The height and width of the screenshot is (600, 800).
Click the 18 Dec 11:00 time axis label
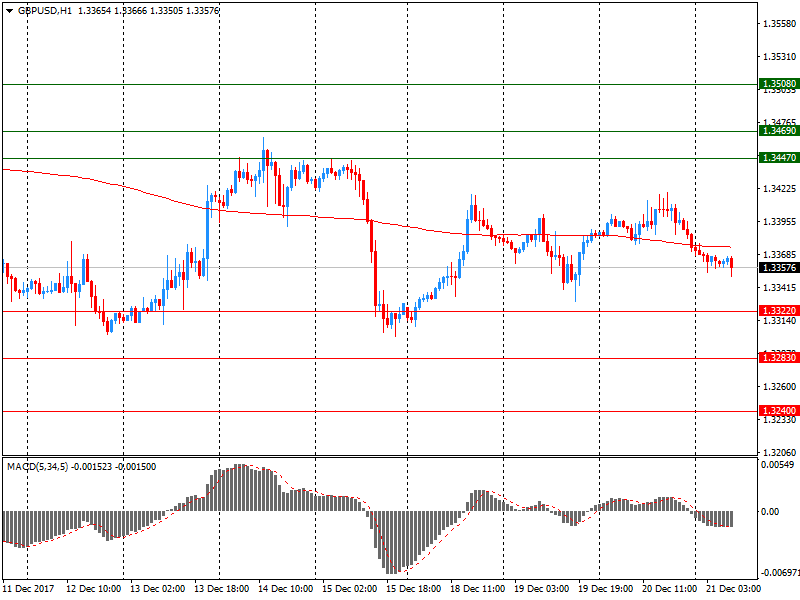coord(478,588)
